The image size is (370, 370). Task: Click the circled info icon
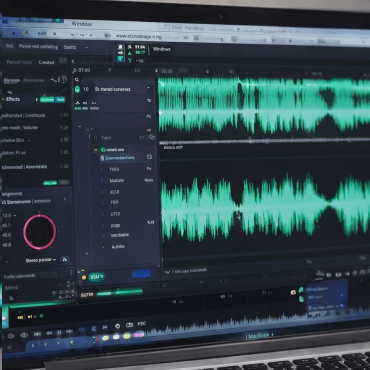tap(63, 80)
